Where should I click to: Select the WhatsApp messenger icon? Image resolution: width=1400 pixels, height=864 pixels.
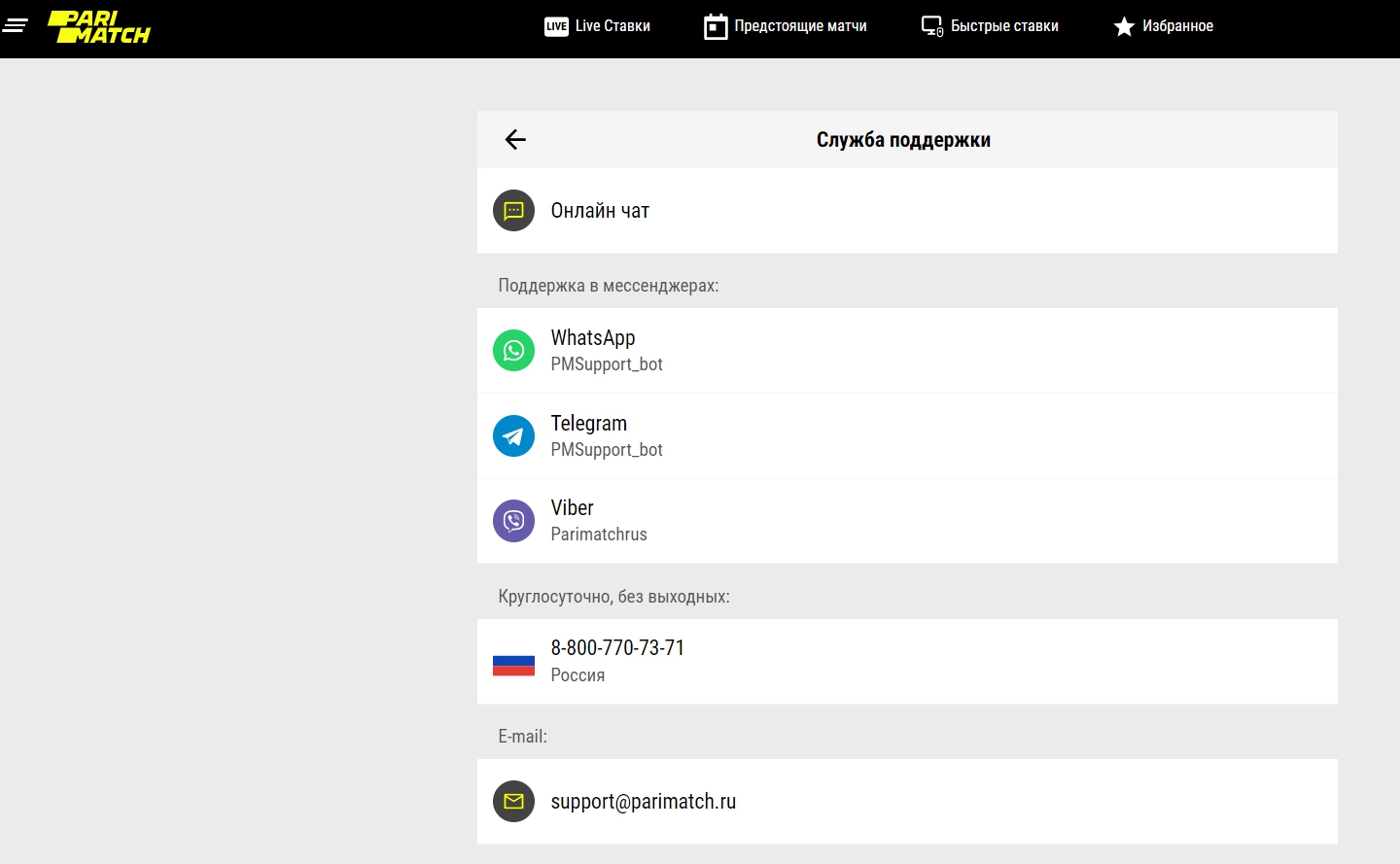pyautogui.click(x=513, y=350)
